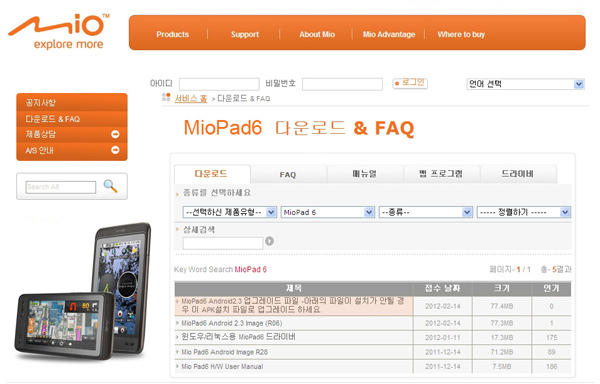Open 공지사항 in the sidebar
Viewport: 600px width, 384px height.
pos(41,103)
